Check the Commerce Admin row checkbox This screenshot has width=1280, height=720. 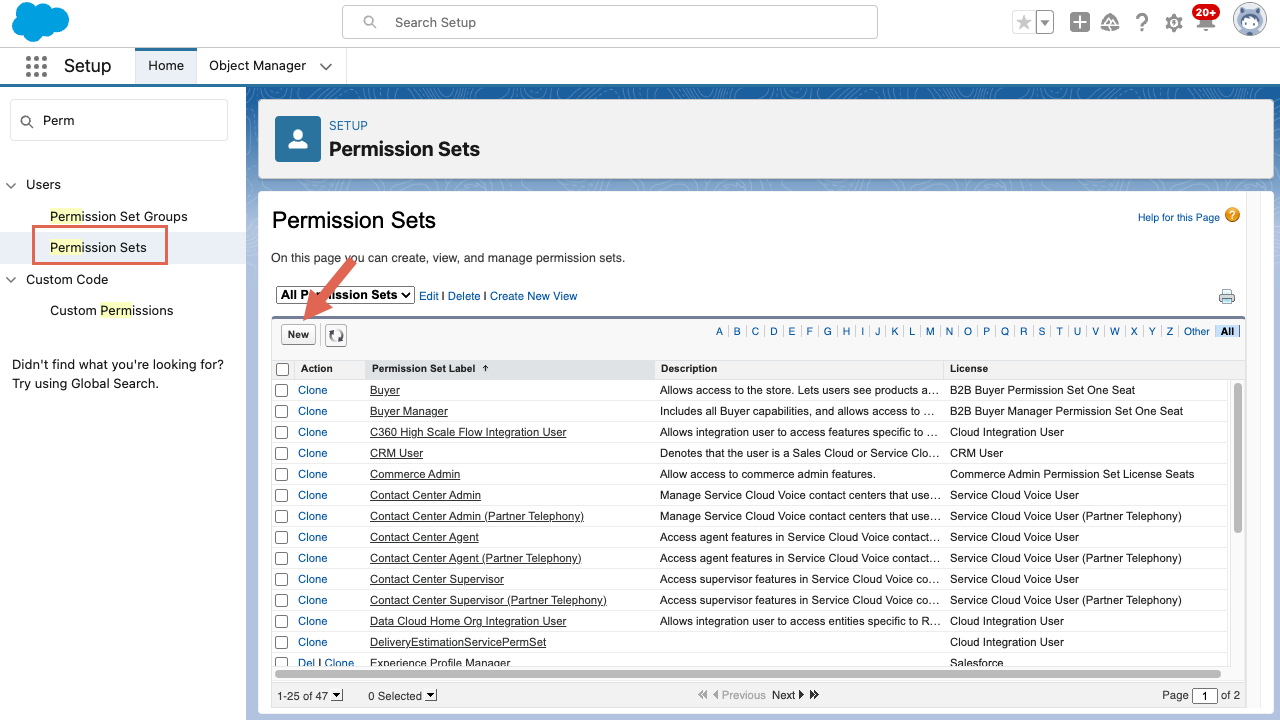282,474
